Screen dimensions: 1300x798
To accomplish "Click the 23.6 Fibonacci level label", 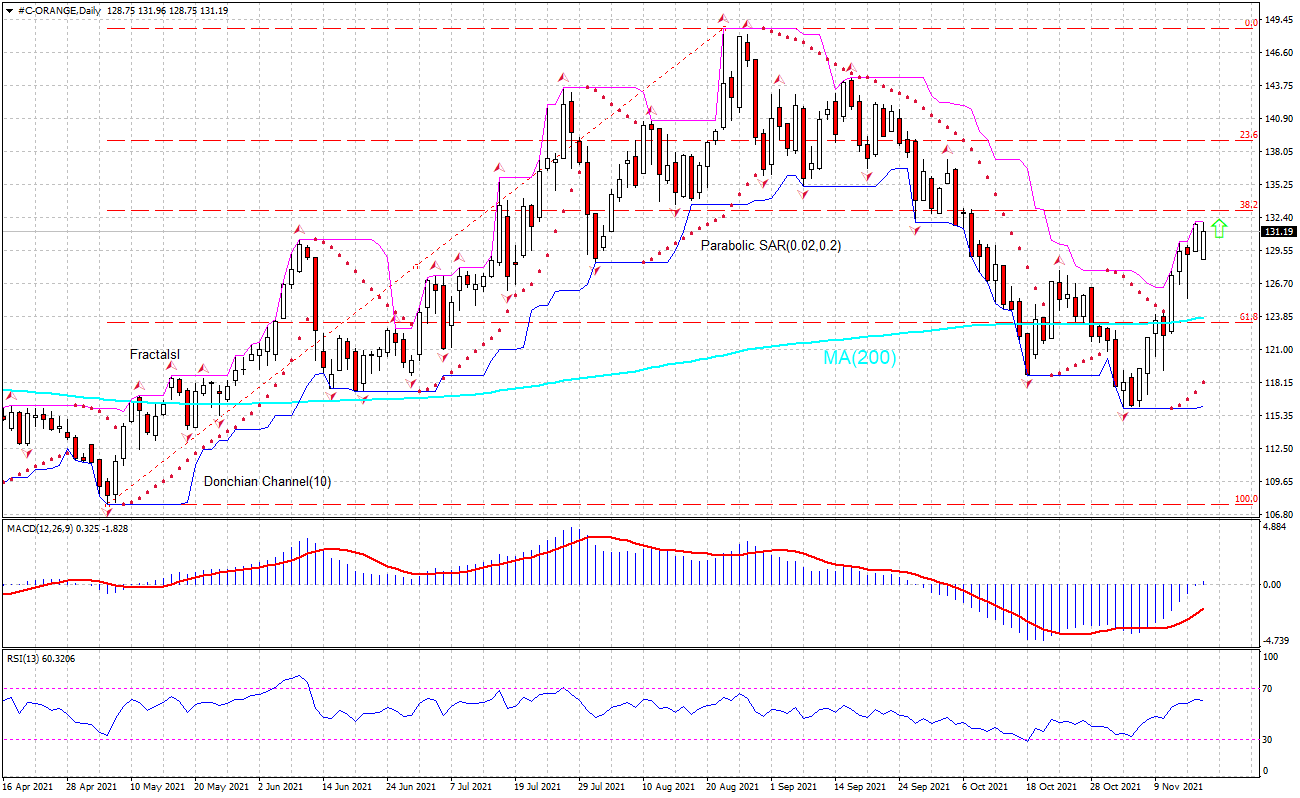I will point(1248,135).
